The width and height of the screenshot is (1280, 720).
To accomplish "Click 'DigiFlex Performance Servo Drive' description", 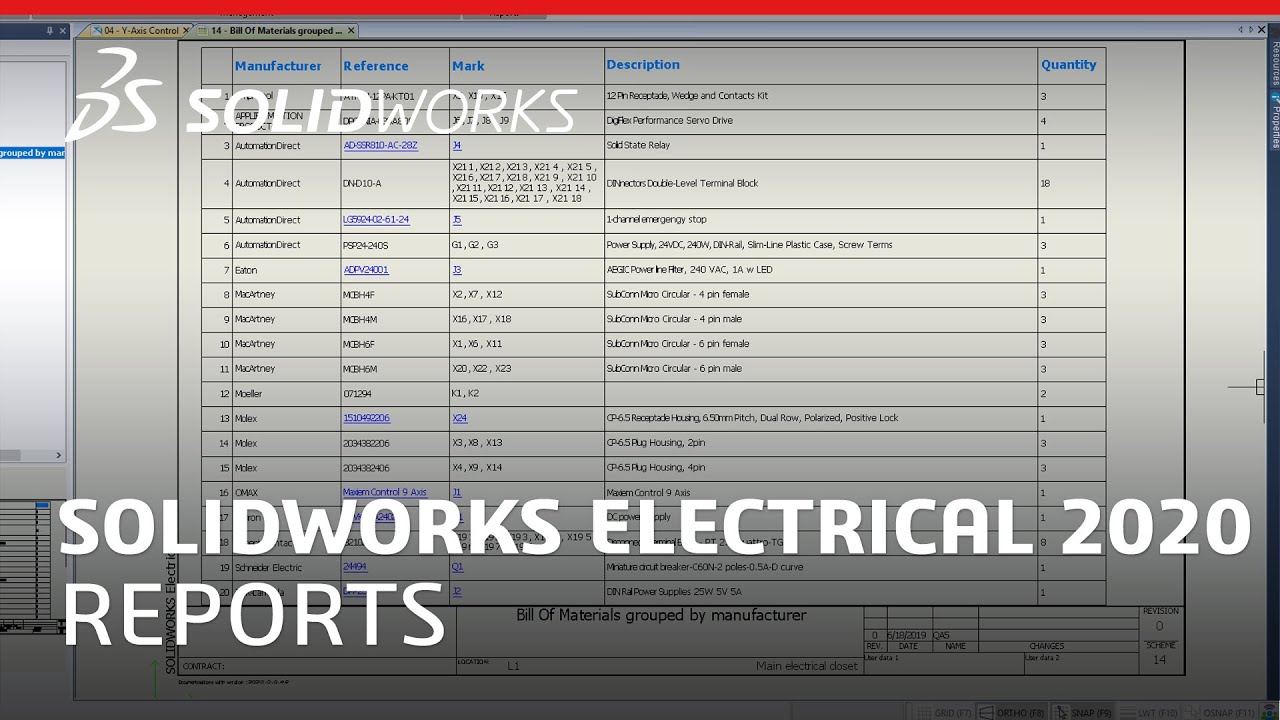I will (x=669, y=121).
